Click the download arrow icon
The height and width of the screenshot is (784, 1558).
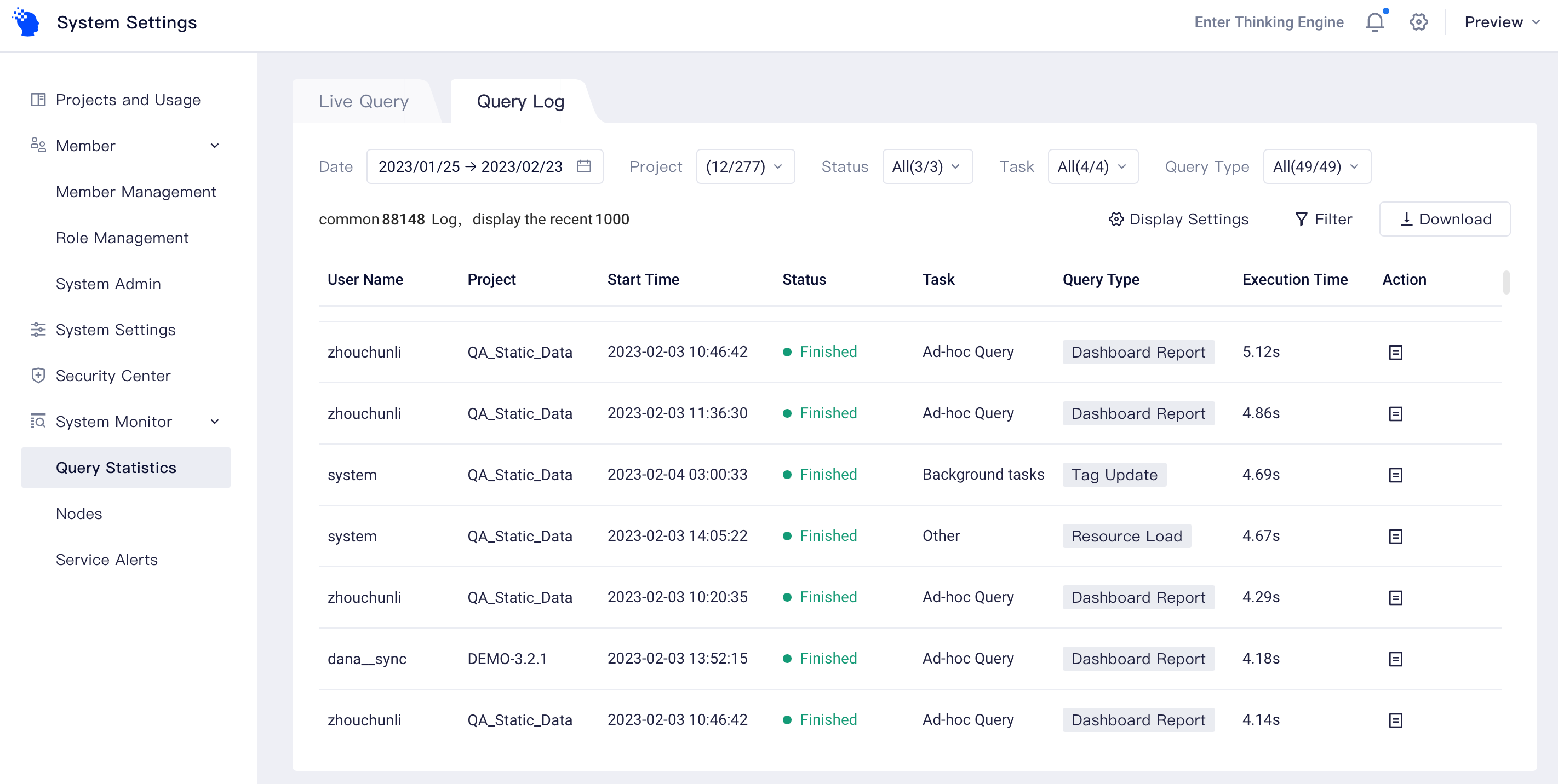pos(1406,220)
